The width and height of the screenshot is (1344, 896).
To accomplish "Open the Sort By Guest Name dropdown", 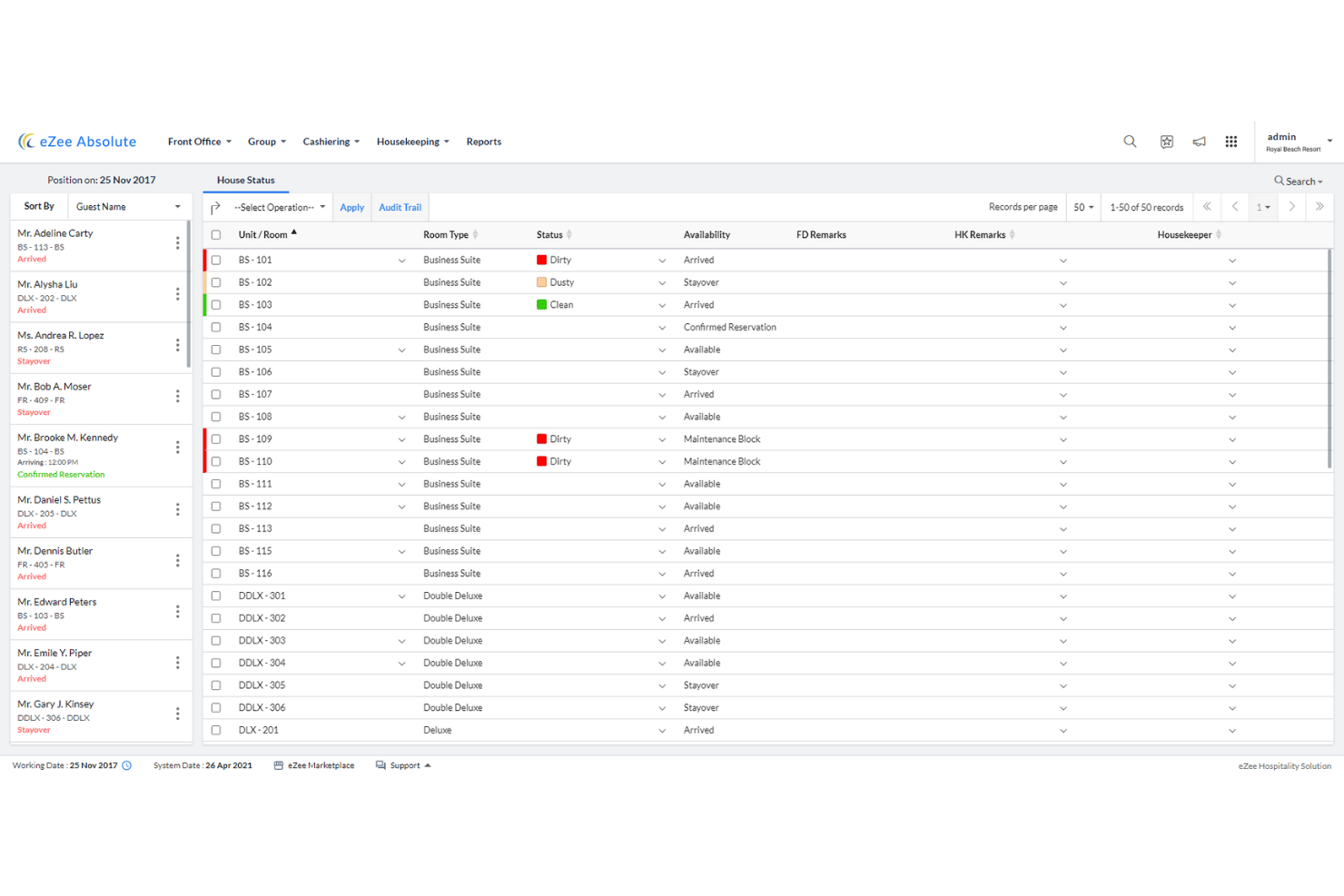I will [128, 207].
